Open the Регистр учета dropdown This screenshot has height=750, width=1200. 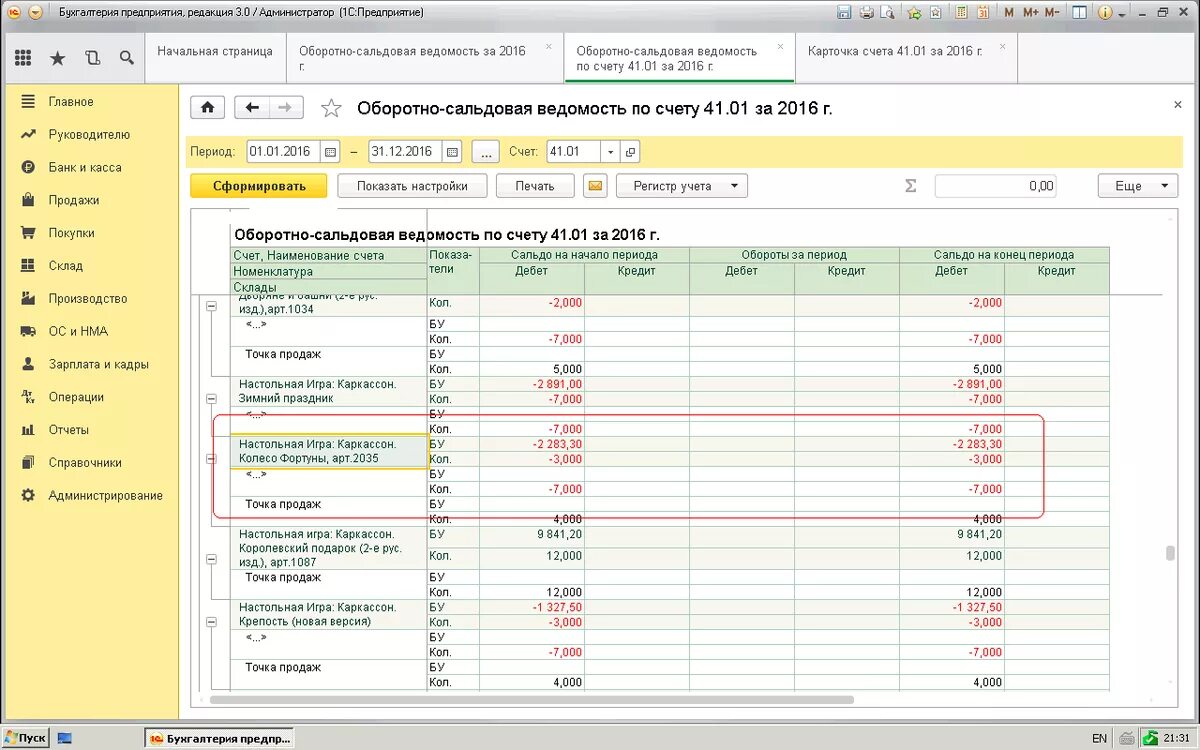pyautogui.click(x=682, y=186)
